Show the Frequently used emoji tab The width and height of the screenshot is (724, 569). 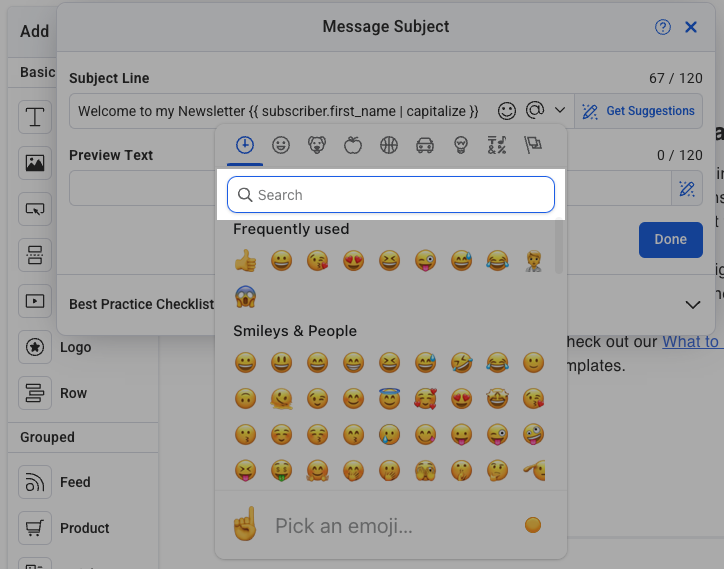245,146
